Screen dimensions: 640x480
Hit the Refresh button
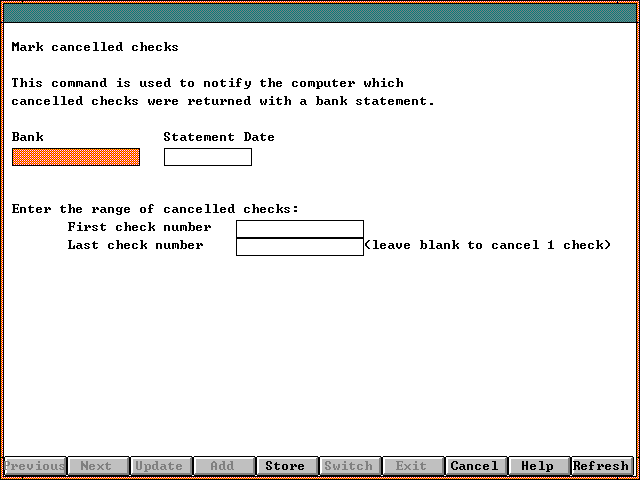[x=601, y=466]
